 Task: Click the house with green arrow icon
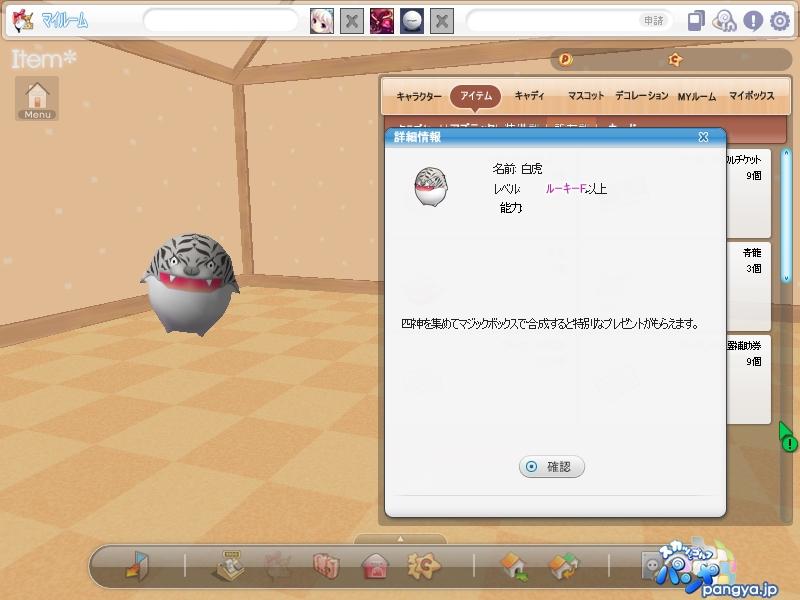click(x=515, y=566)
